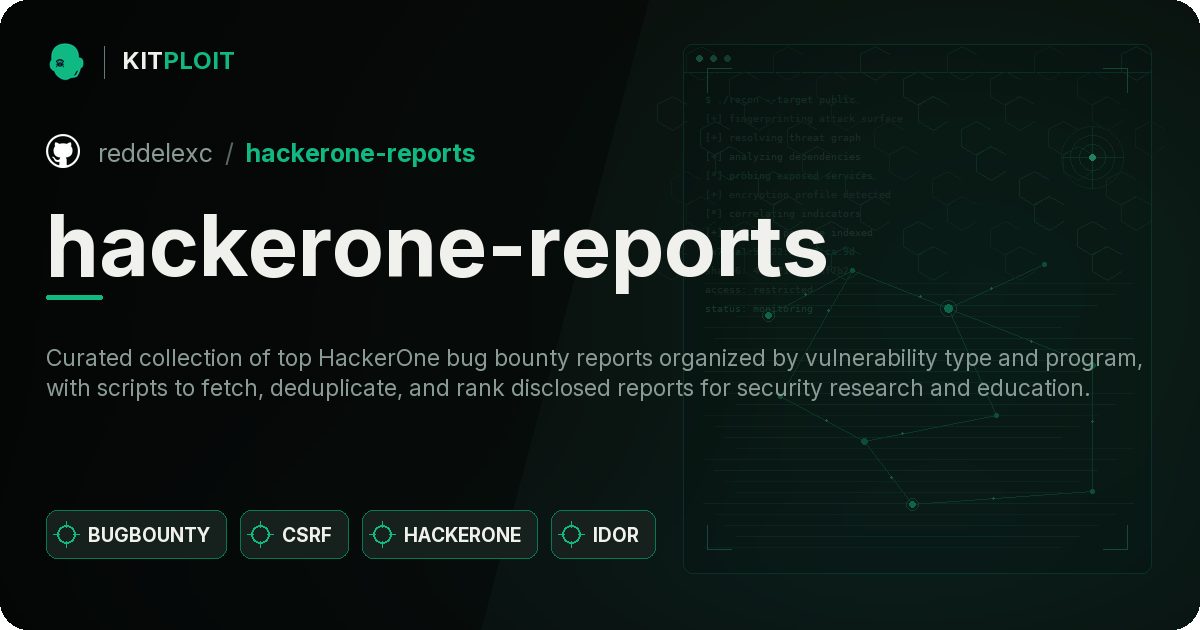Select the IDOR tag

click(603, 535)
